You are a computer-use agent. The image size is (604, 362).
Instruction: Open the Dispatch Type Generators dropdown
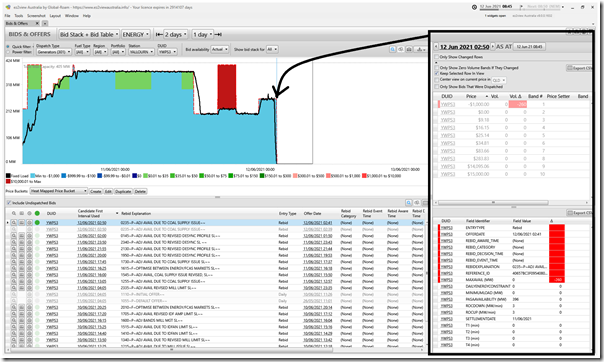tap(54, 52)
